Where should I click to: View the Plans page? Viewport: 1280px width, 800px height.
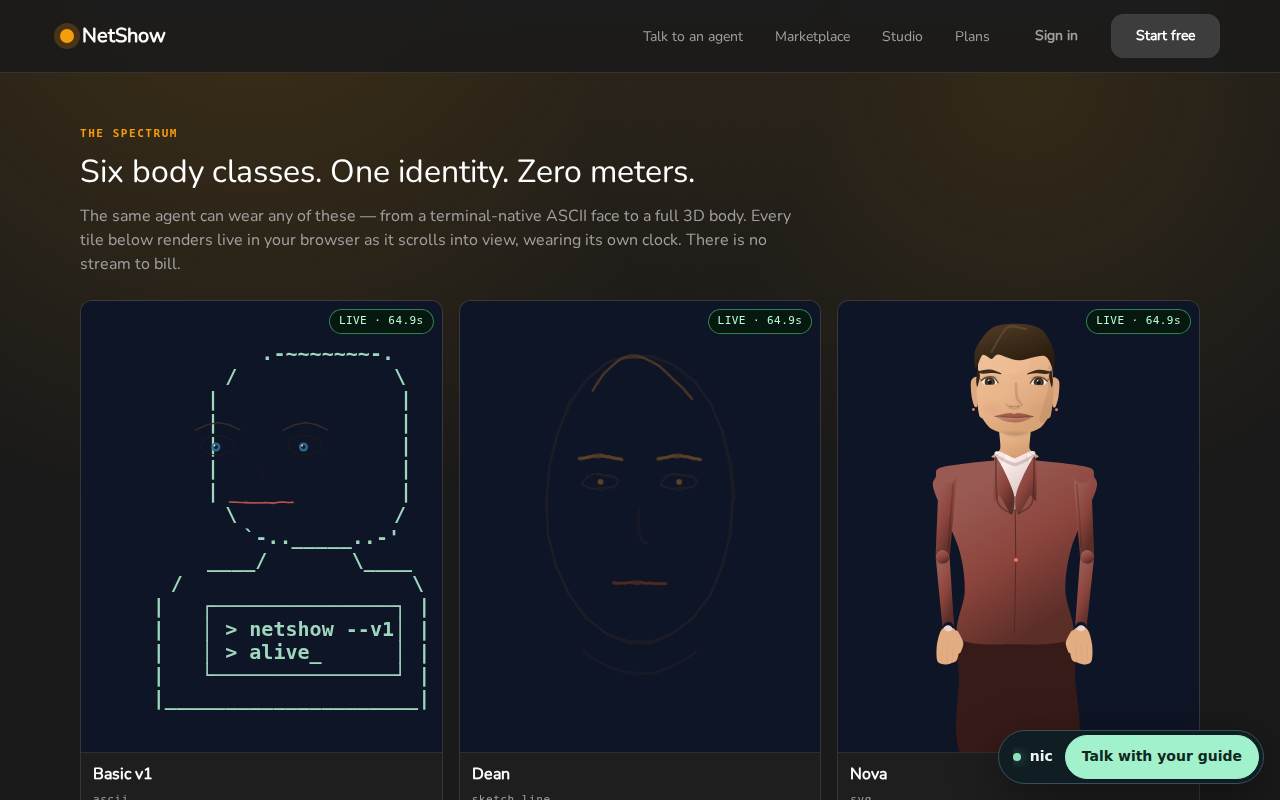point(972,36)
